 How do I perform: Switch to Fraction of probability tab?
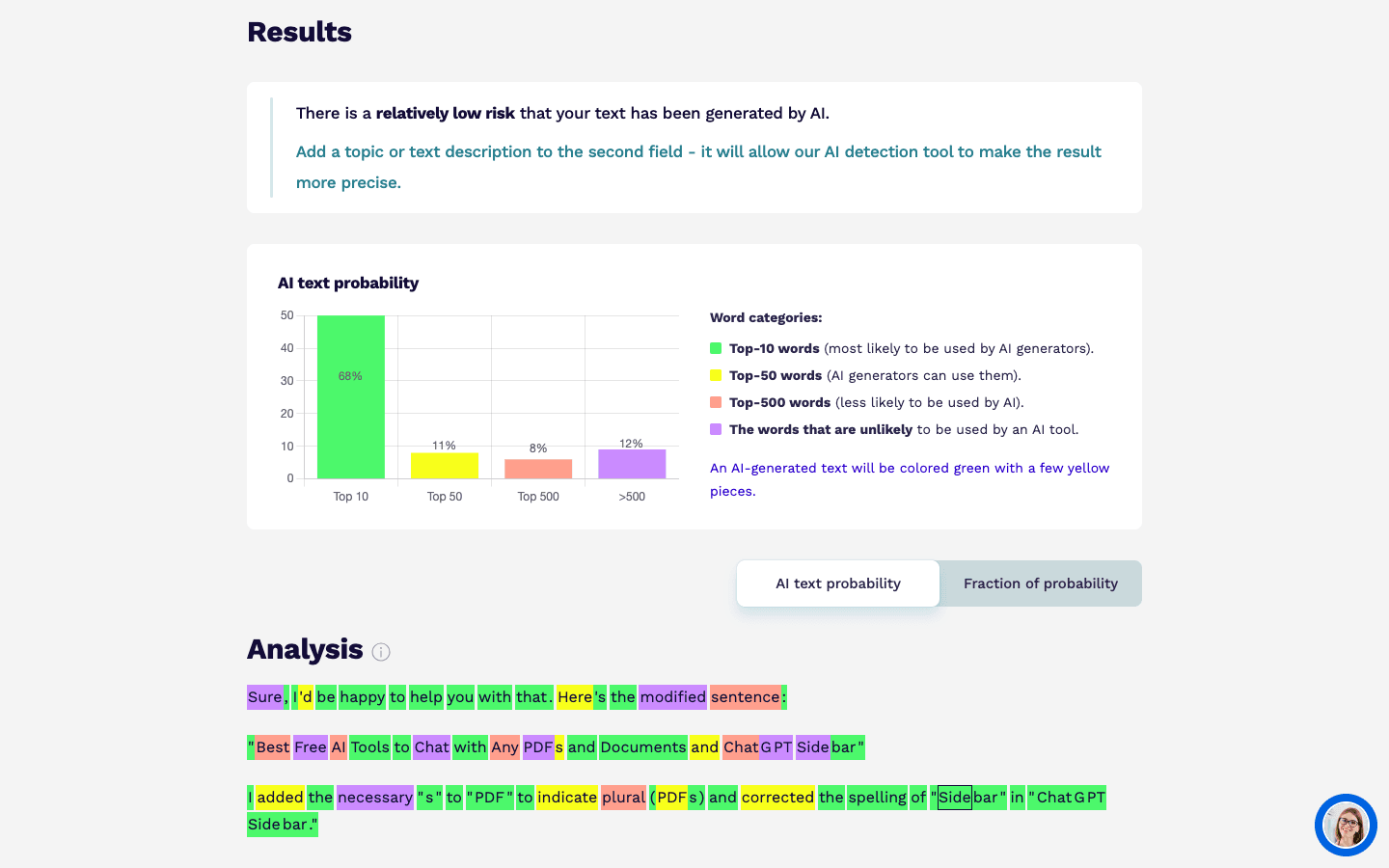point(1040,583)
